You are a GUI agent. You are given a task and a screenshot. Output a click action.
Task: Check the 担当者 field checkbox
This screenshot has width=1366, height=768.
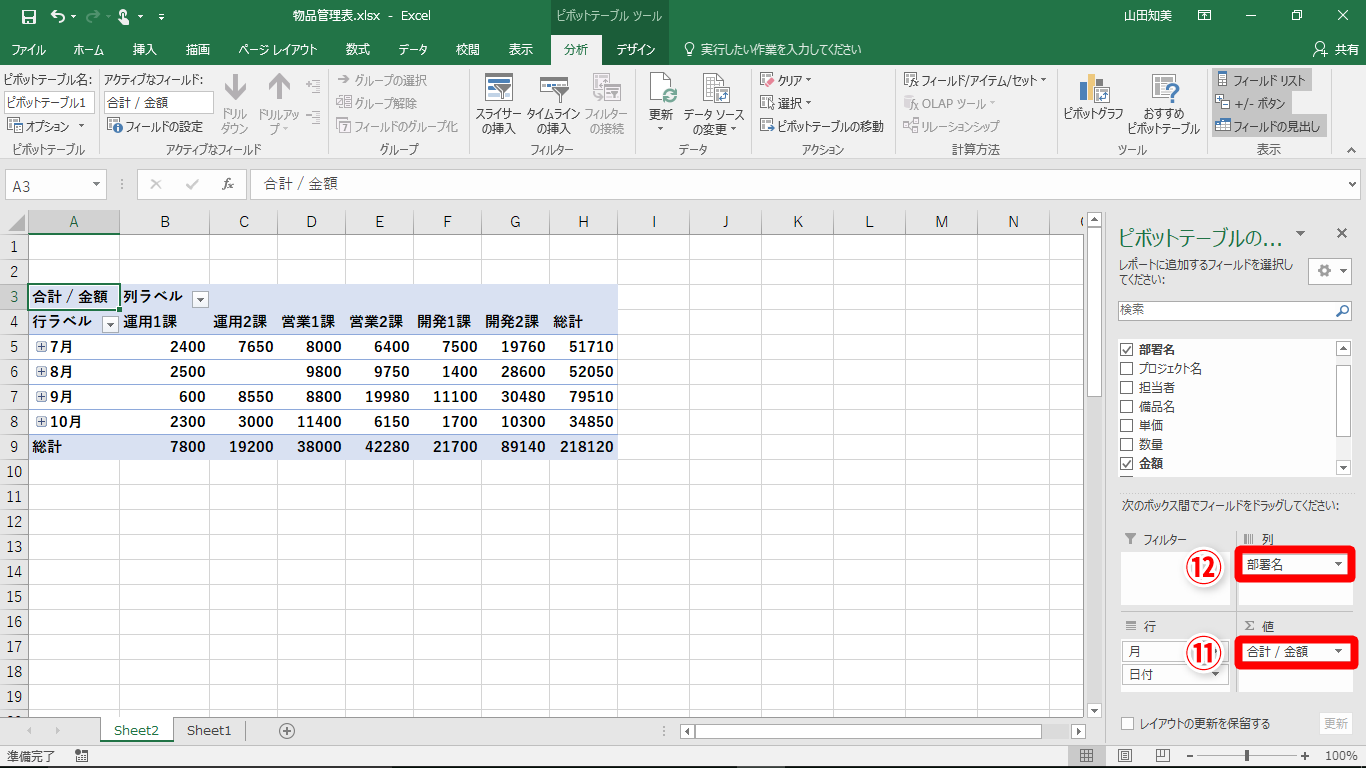(1127, 387)
